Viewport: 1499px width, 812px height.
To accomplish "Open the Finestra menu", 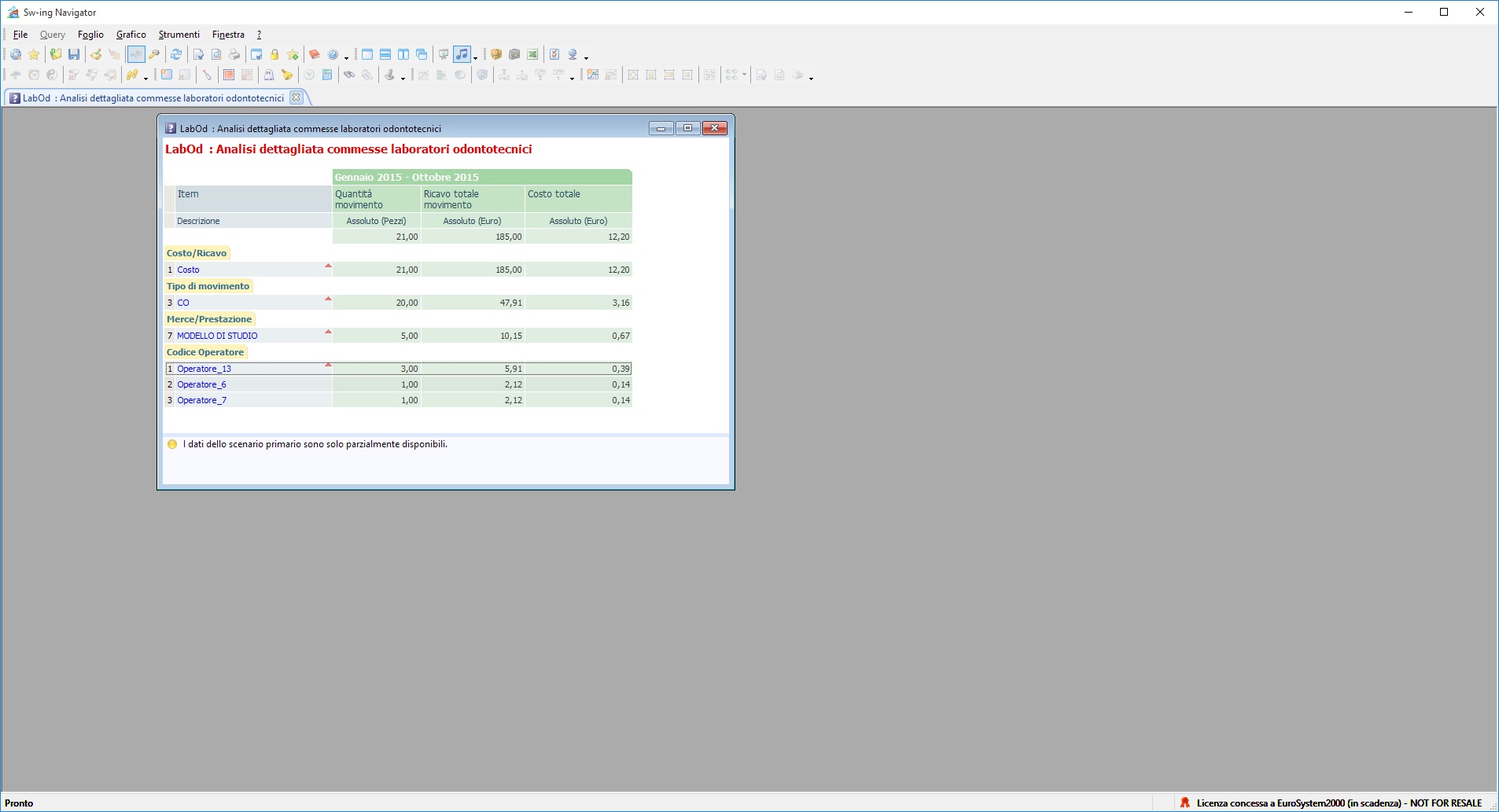I will pos(228,35).
